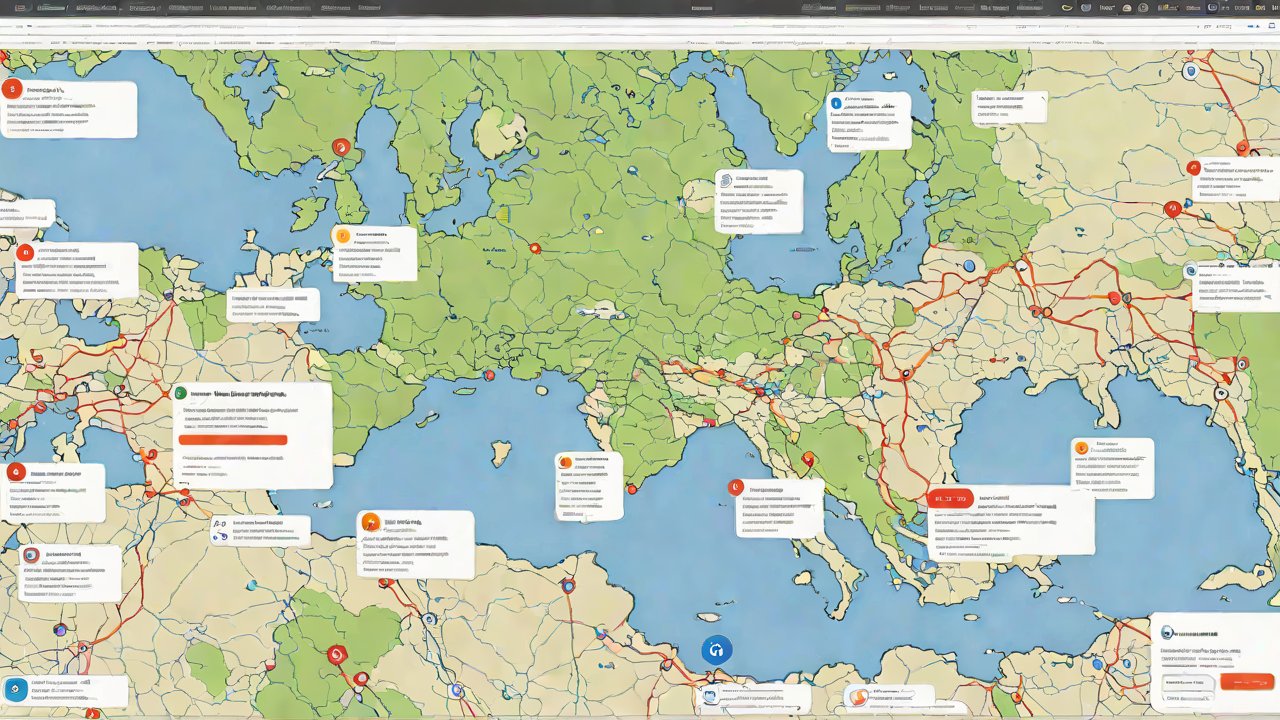Click the red marker on the upper-right road junction
The image size is (1280, 720).
1172,209
